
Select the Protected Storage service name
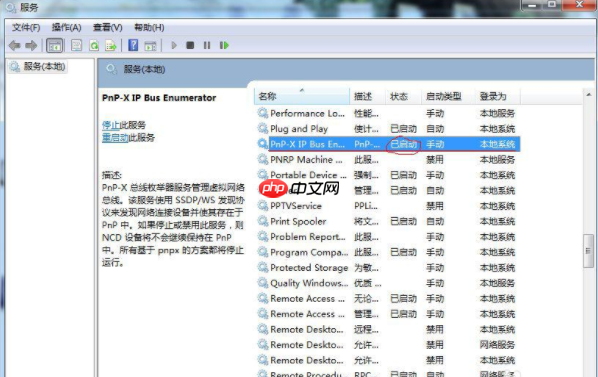coord(309,268)
